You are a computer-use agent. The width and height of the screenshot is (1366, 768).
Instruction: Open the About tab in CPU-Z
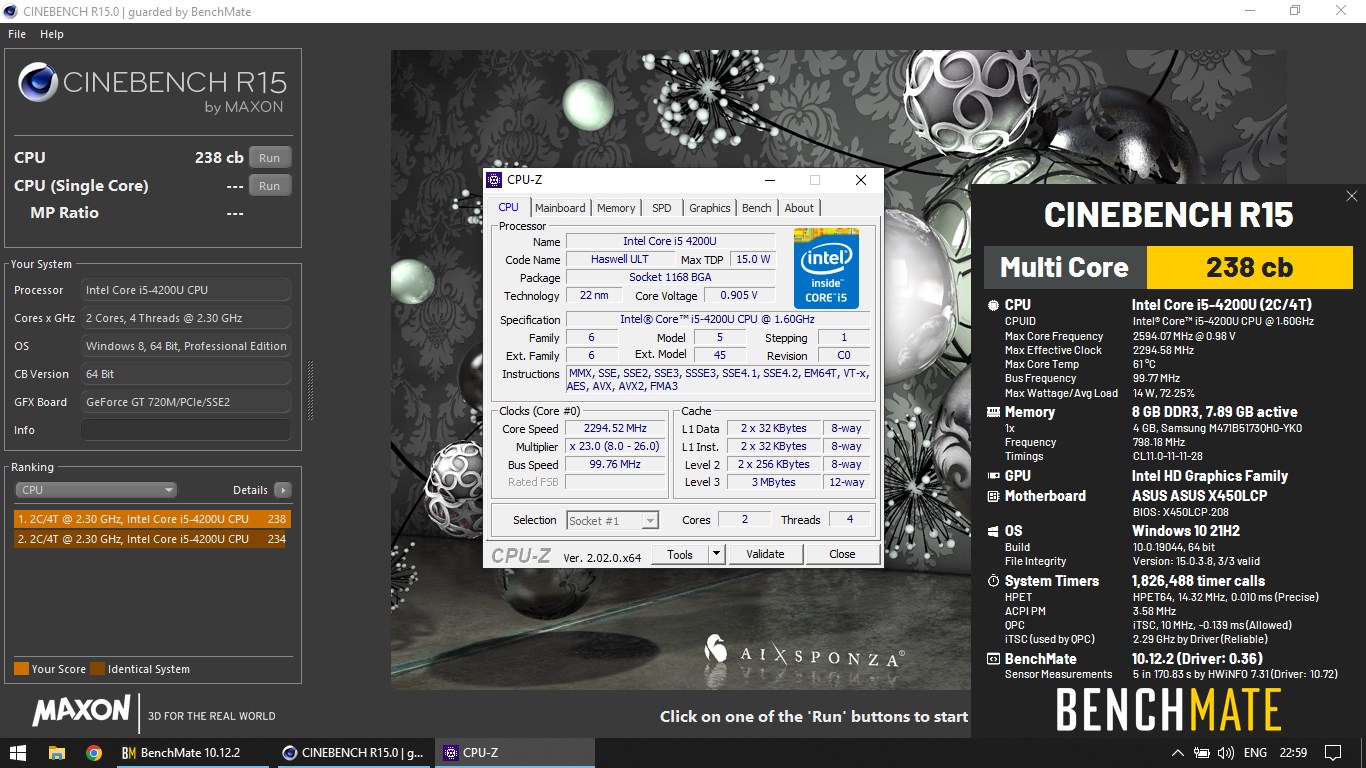(799, 208)
